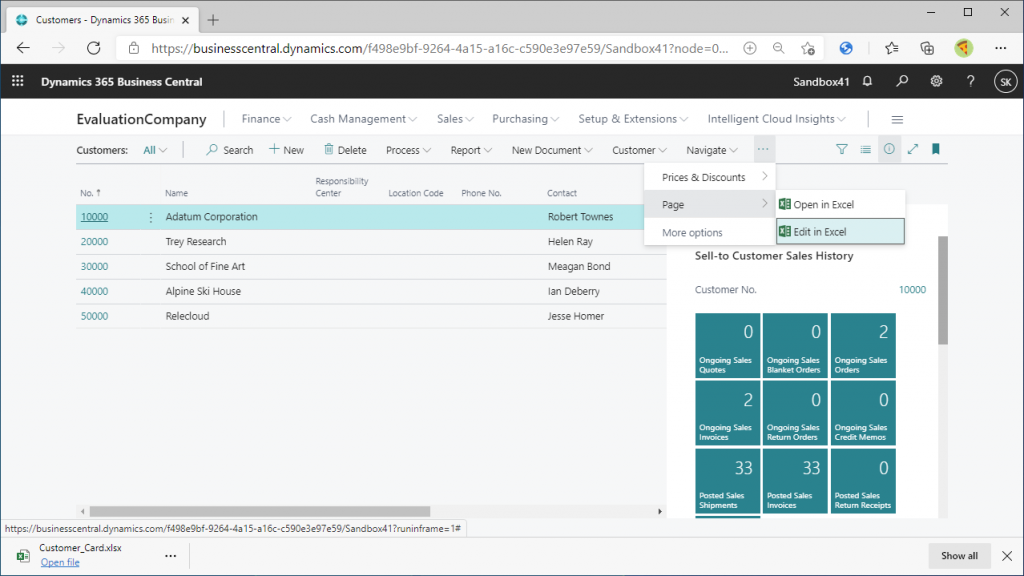This screenshot has width=1024, height=576.
Task: Open the browser Favorites list icon
Action: pos(891,48)
